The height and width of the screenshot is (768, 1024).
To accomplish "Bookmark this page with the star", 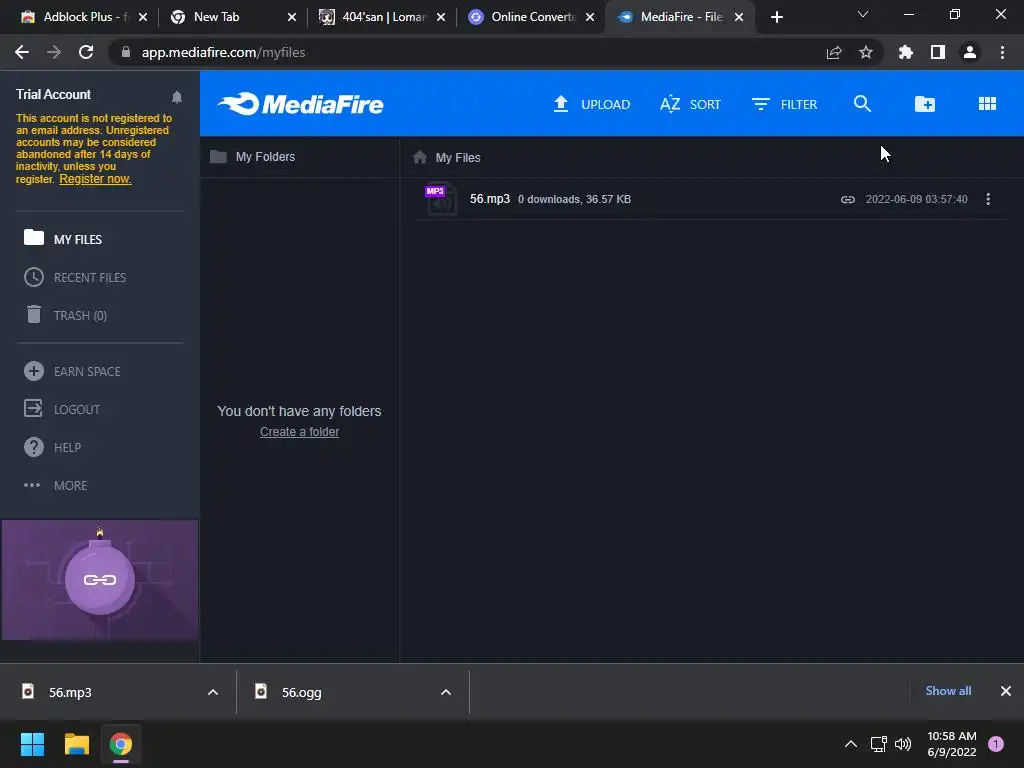I will (x=865, y=52).
